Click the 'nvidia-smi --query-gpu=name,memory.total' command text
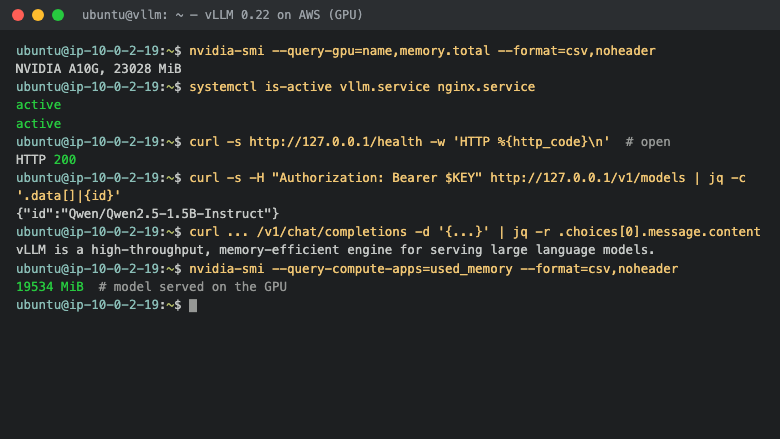 tap(339, 51)
